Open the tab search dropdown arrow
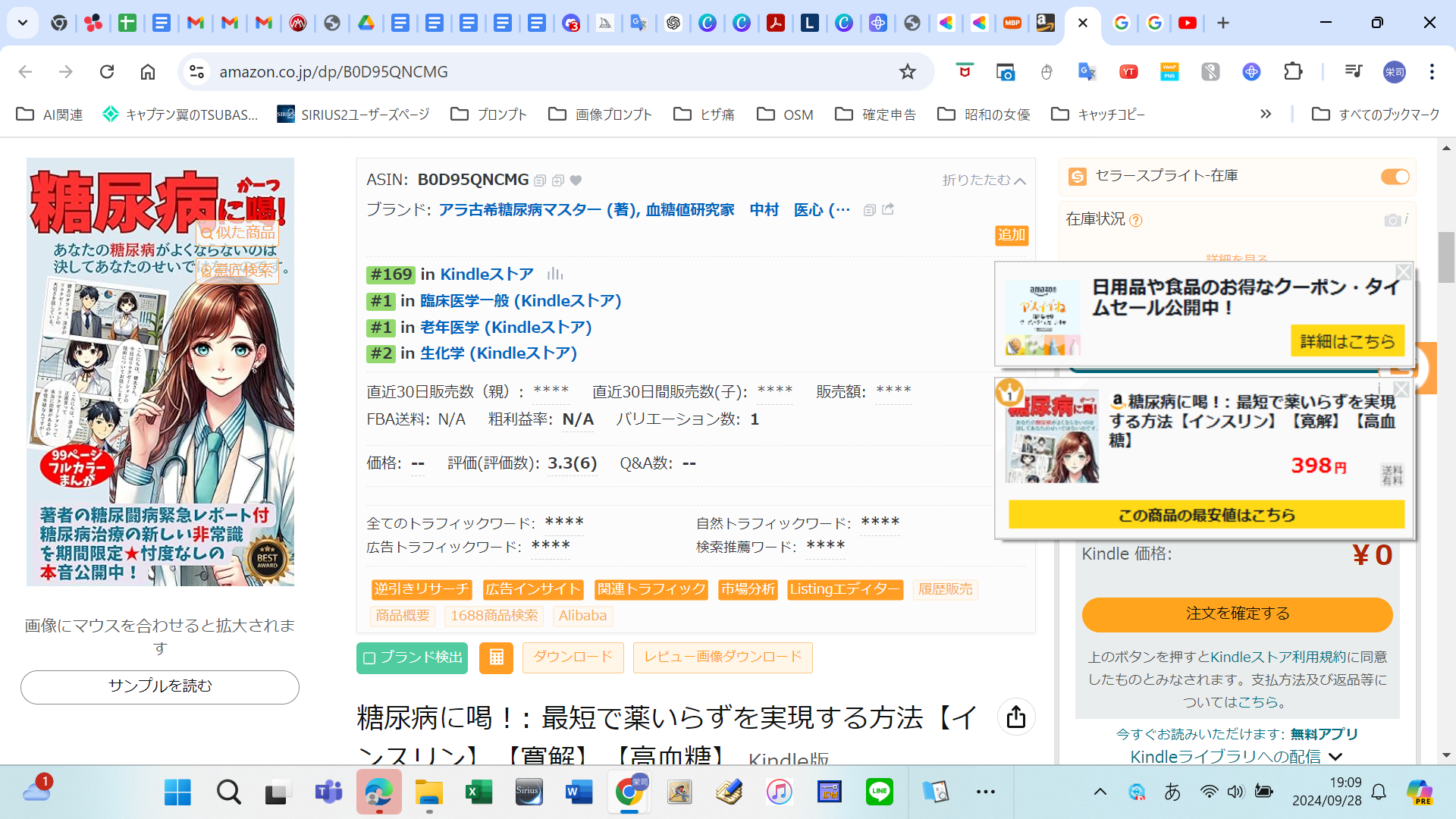The width and height of the screenshot is (1456, 819). tap(23, 23)
